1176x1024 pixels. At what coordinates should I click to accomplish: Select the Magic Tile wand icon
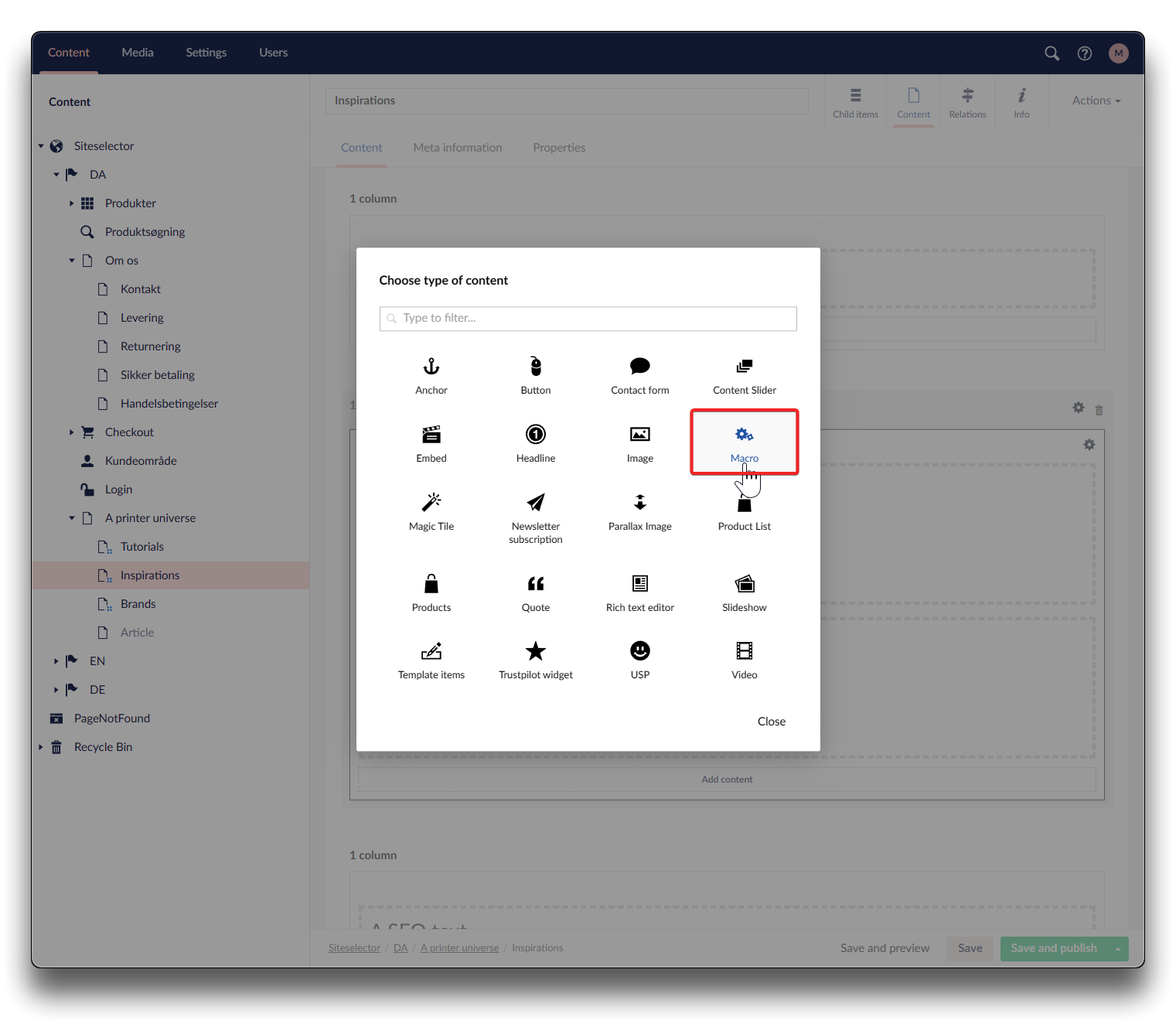point(431,503)
